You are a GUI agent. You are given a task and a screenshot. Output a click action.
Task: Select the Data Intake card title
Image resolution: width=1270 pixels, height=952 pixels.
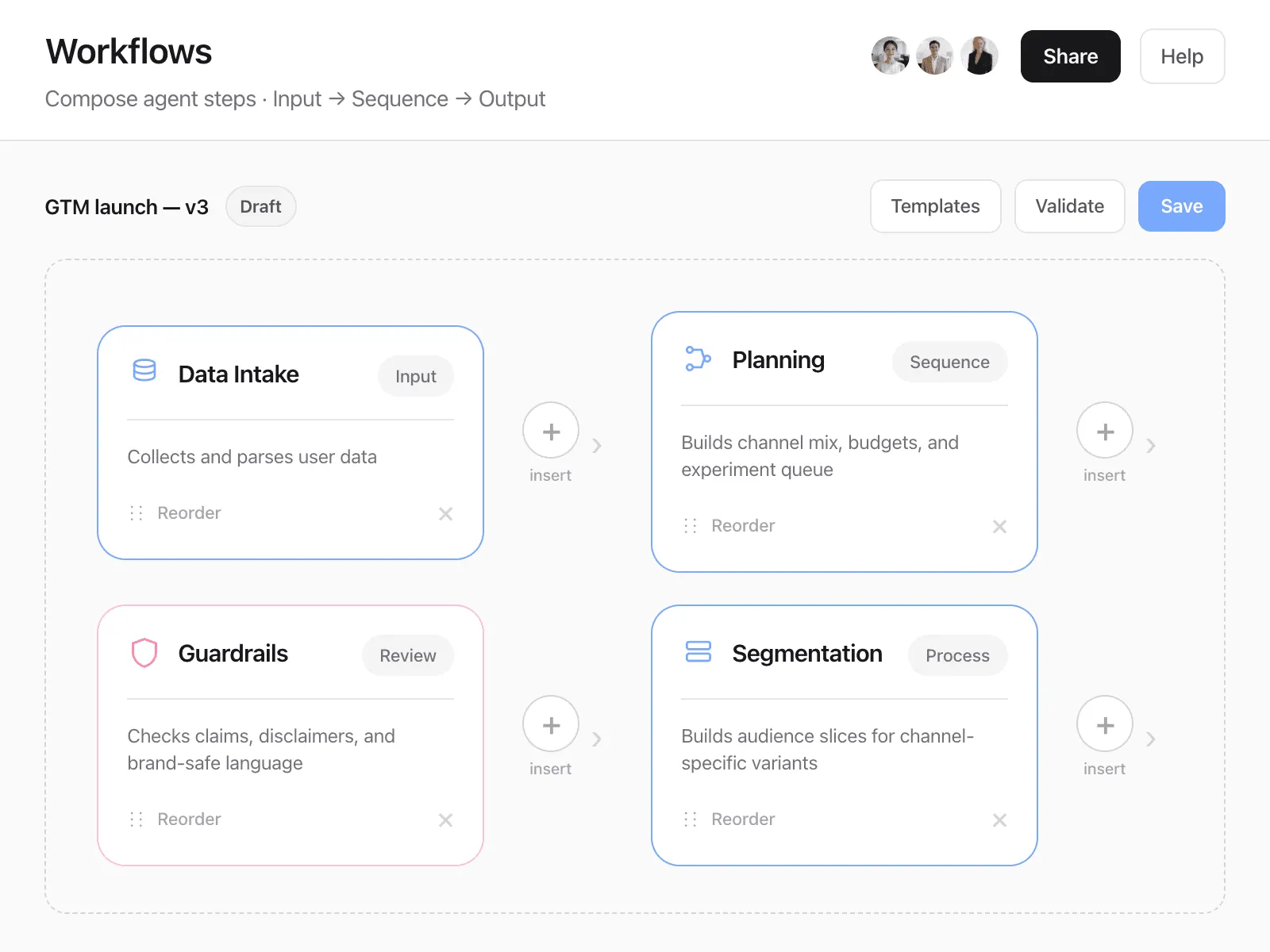239,374
